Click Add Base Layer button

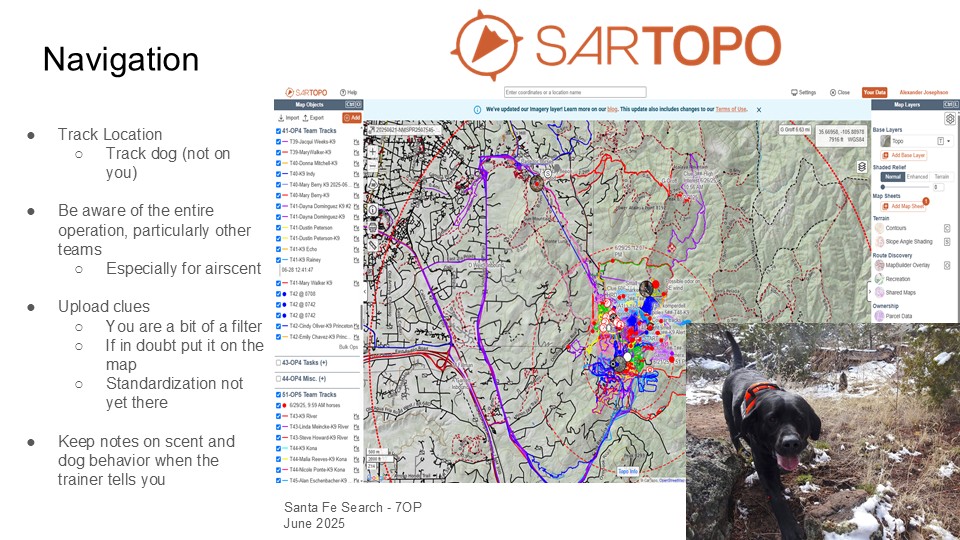(904, 156)
